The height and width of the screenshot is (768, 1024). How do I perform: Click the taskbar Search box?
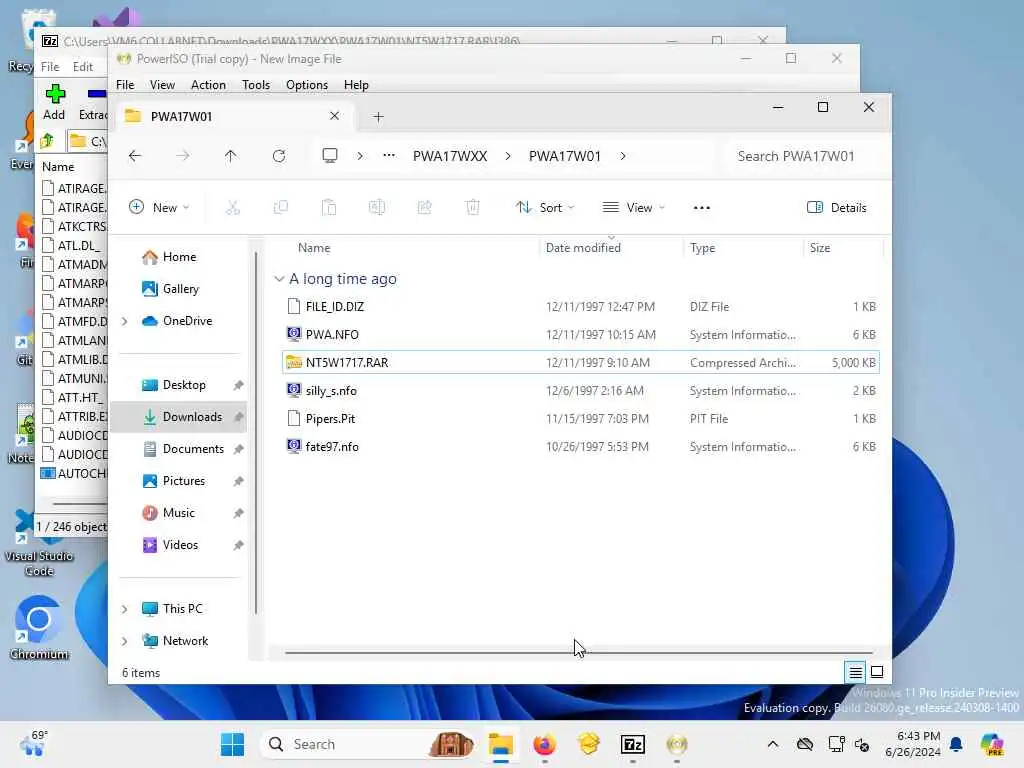tap(367, 744)
